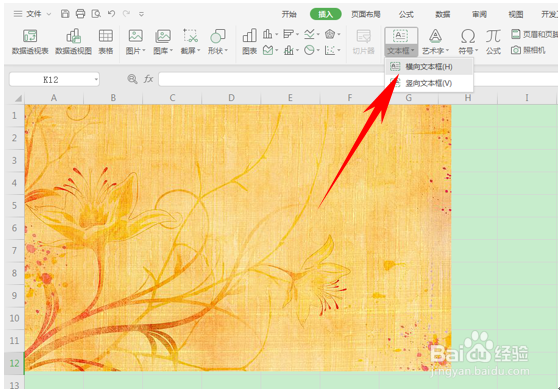Viewport: 560px width, 391px height.
Task: Select column A header
Action: pyautogui.click(x=54, y=98)
